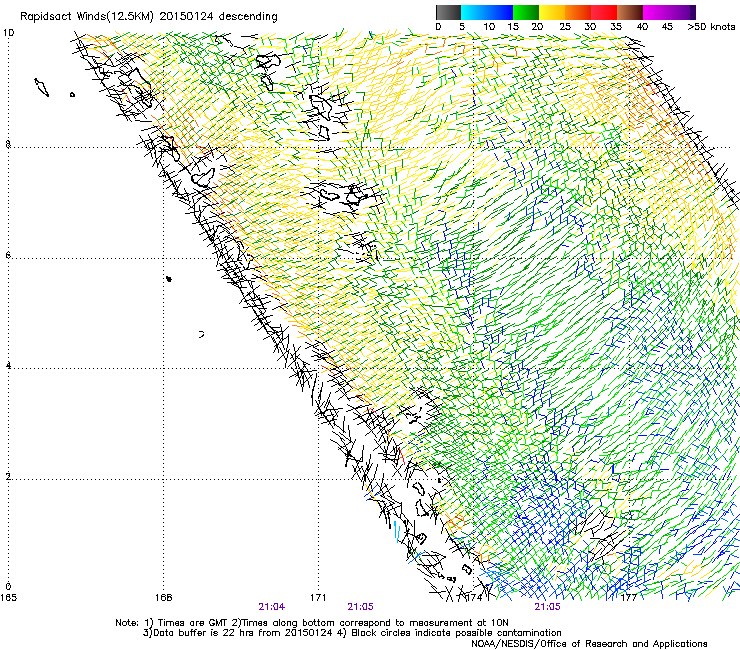Click the latitude axis label '8'
The width and height of the screenshot is (740, 650).
pyautogui.click(x=8, y=144)
